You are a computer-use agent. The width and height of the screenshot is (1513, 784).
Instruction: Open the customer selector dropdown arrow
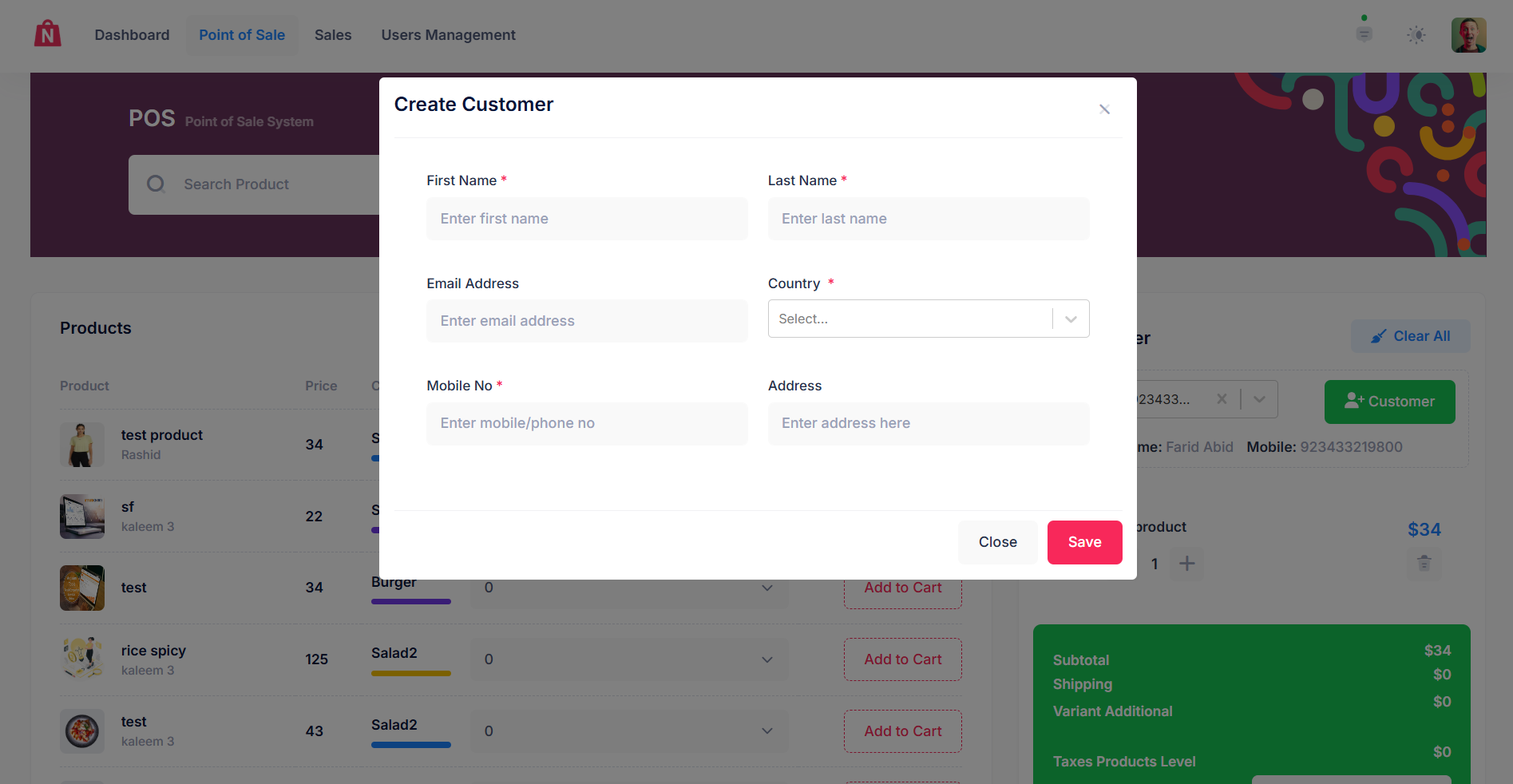pyautogui.click(x=1259, y=399)
